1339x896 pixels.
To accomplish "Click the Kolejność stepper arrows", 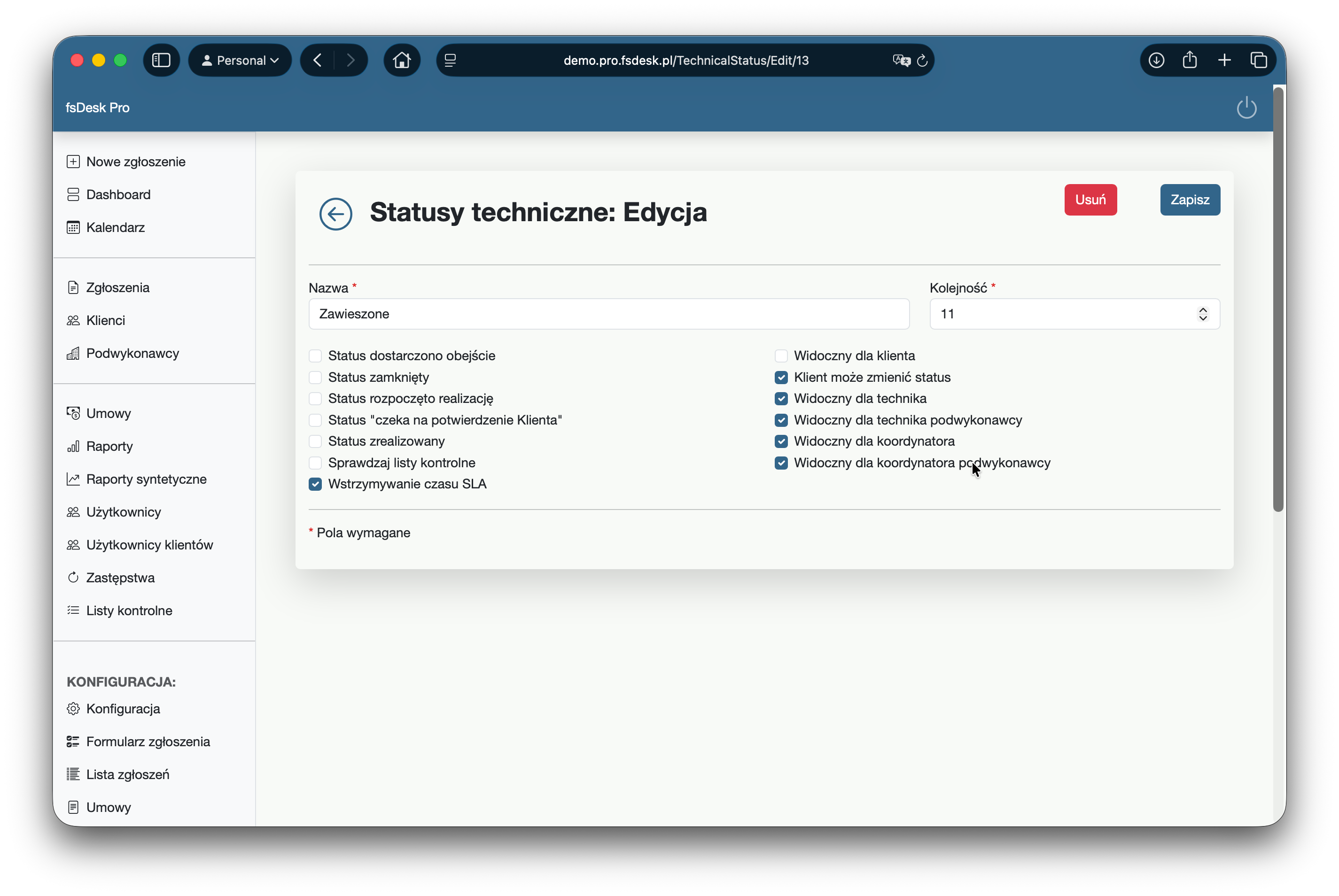I will [1202, 314].
